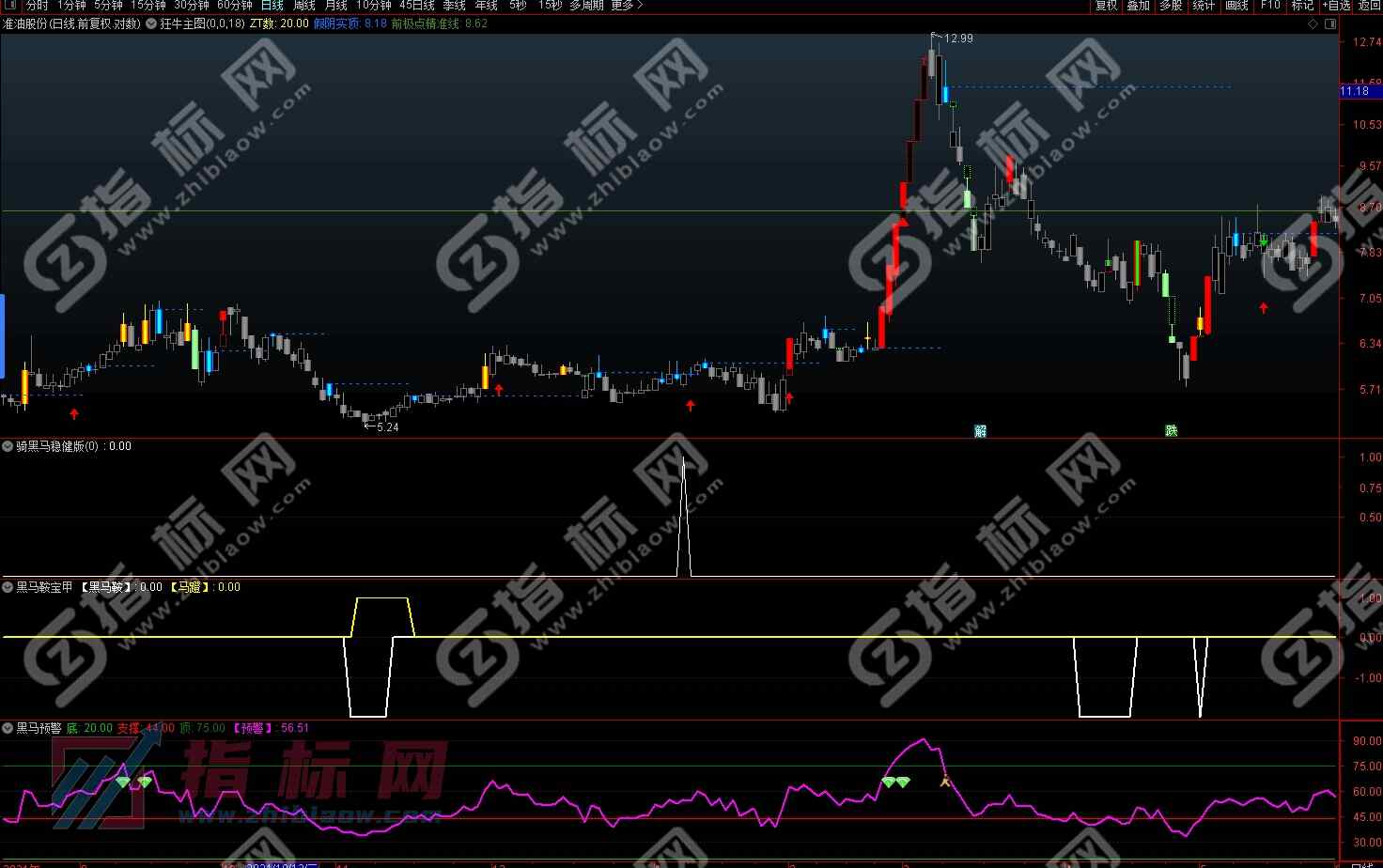Click the 11.18 price label on axis

1355,91
